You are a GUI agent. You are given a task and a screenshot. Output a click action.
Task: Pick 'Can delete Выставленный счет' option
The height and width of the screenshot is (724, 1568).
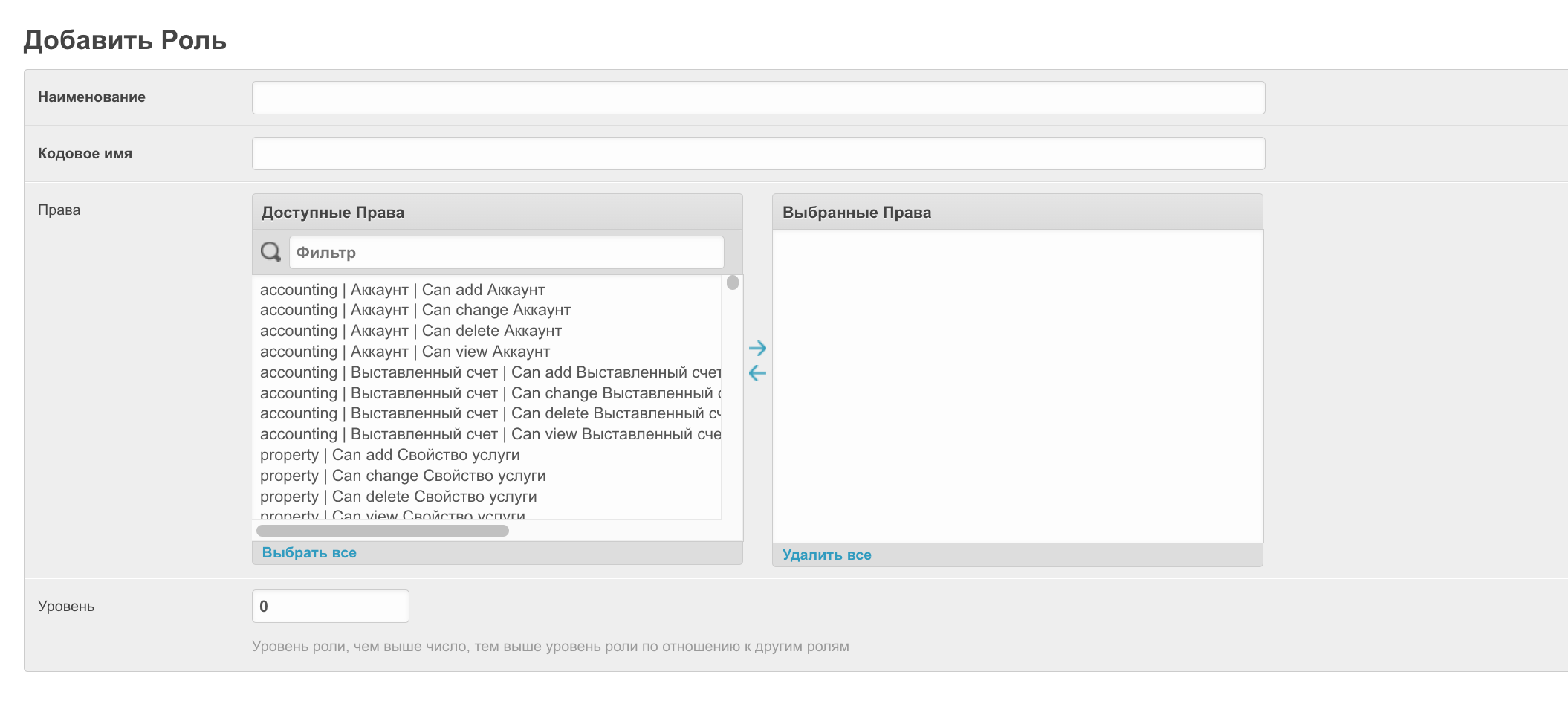487,413
